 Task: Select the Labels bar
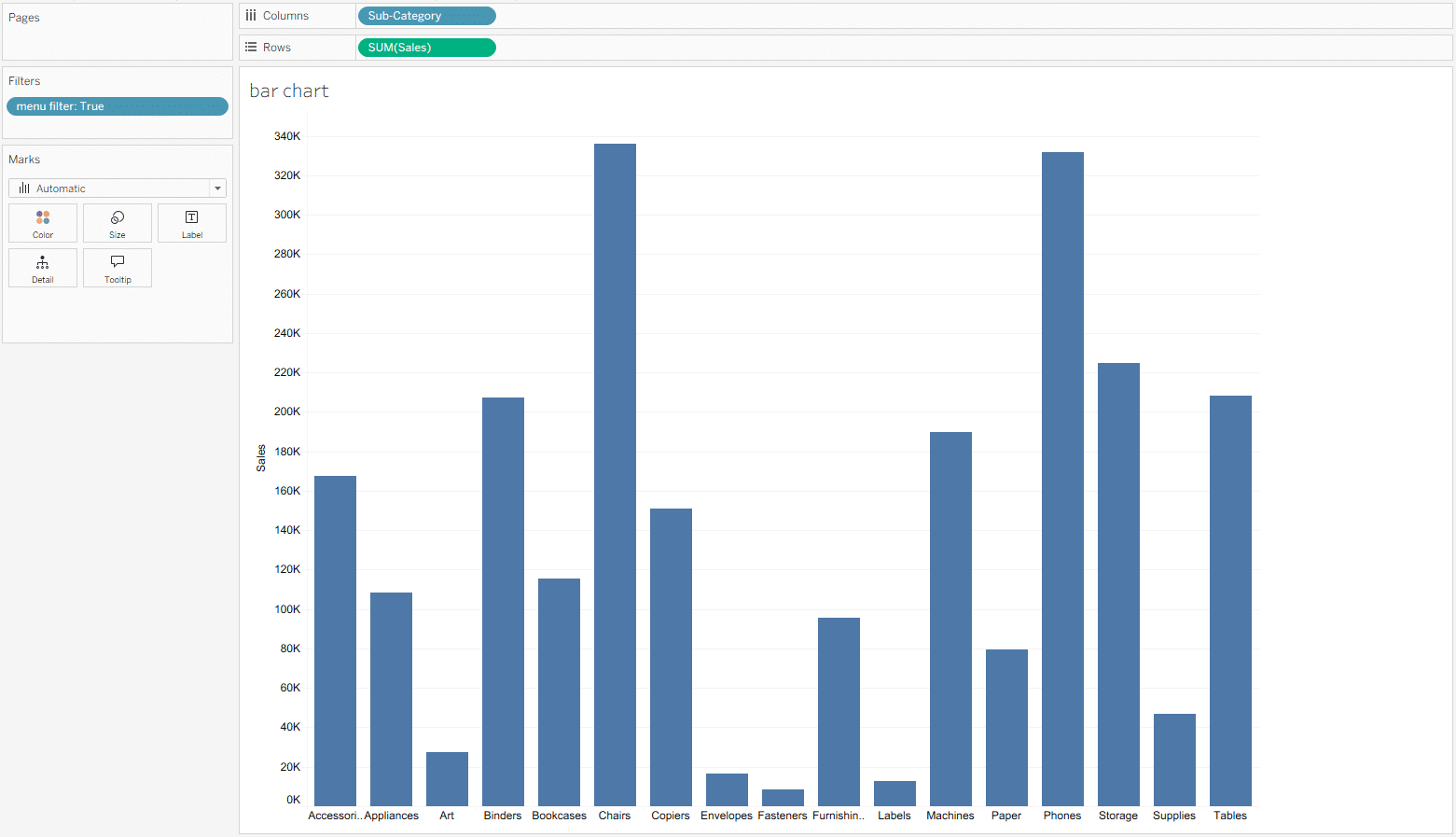(894, 793)
